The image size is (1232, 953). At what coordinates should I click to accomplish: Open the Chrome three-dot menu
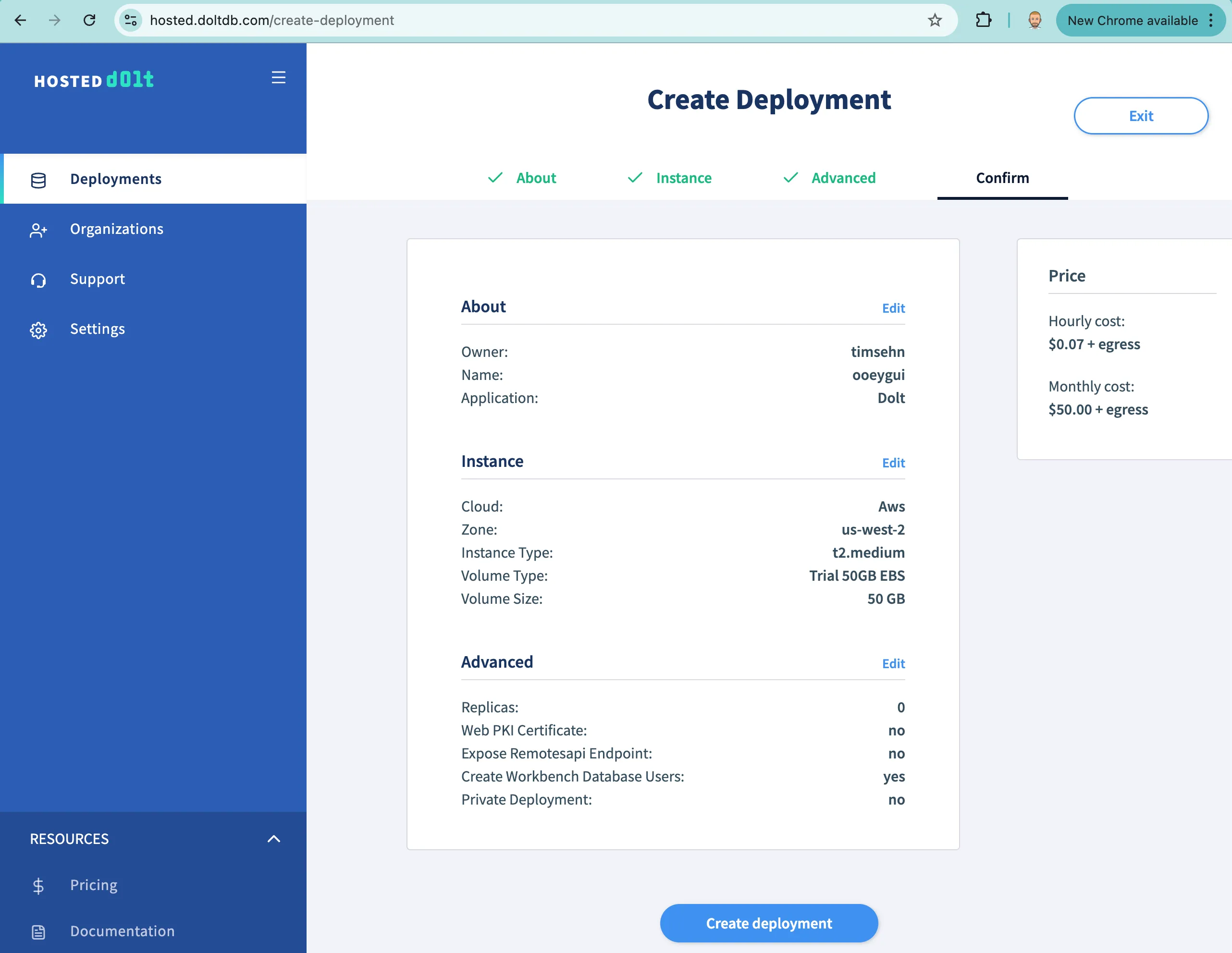pos(1211,20)
